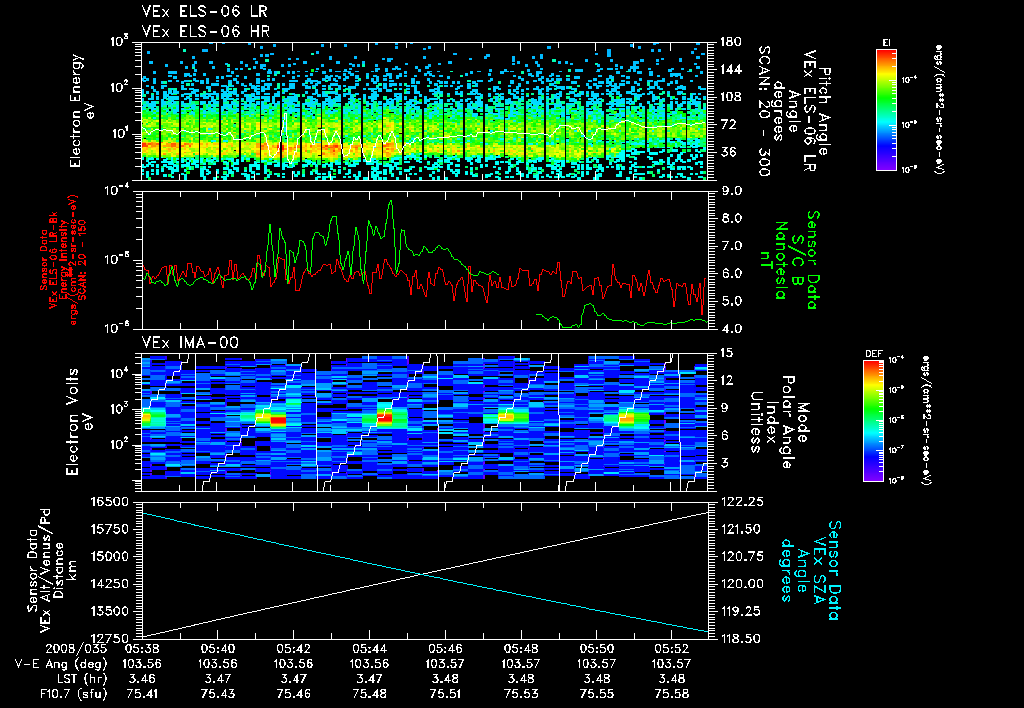Click the 9.0 magnetic field tick label

coord(731,191)
